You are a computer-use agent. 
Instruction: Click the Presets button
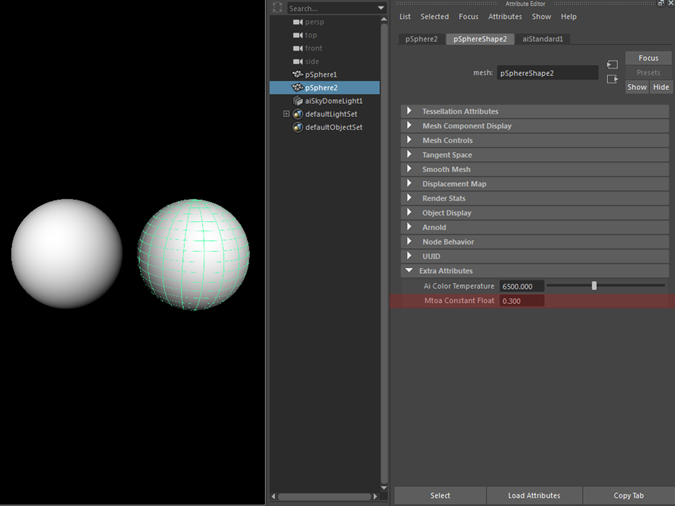click(648, 72)
